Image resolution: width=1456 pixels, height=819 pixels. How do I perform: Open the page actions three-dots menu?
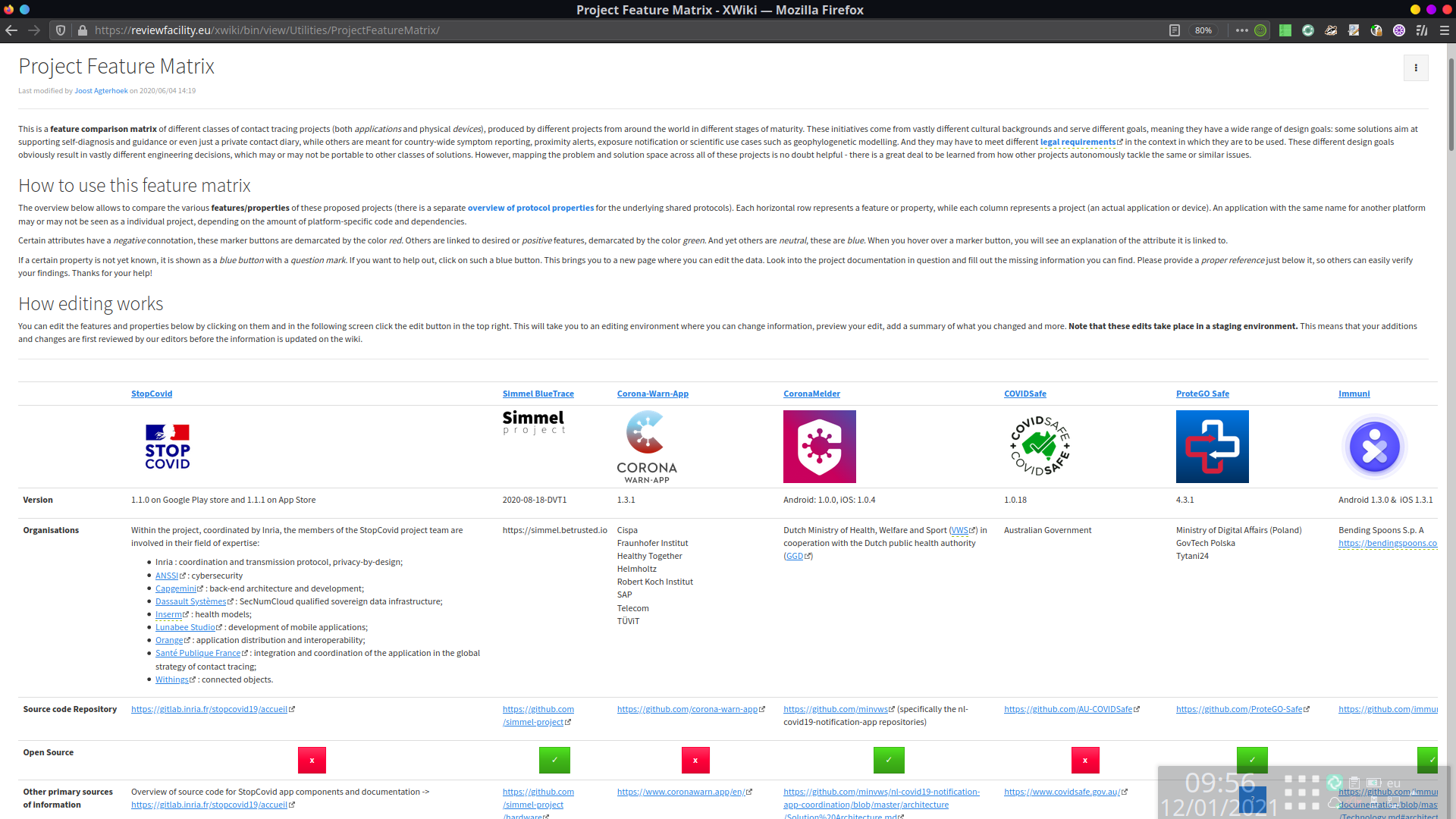click(x=1241, y=30)
